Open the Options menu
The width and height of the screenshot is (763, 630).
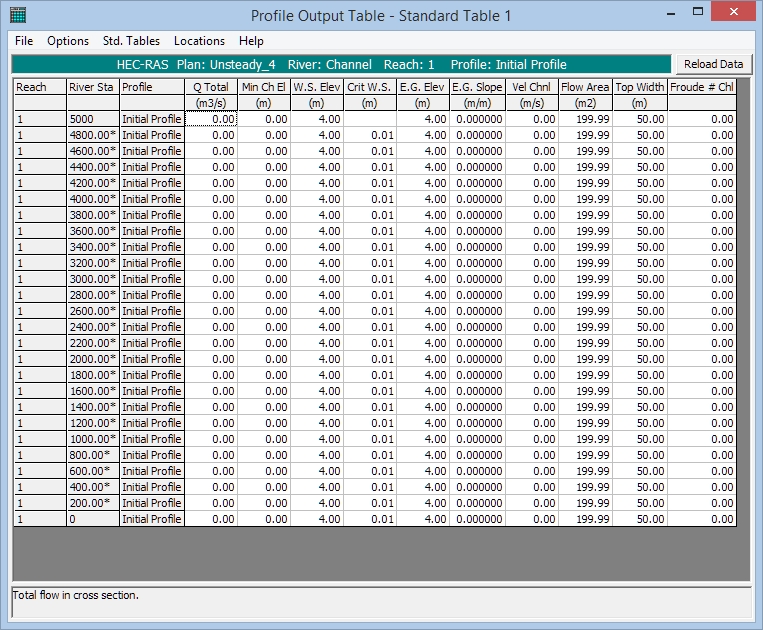click(x=68, y=41)
